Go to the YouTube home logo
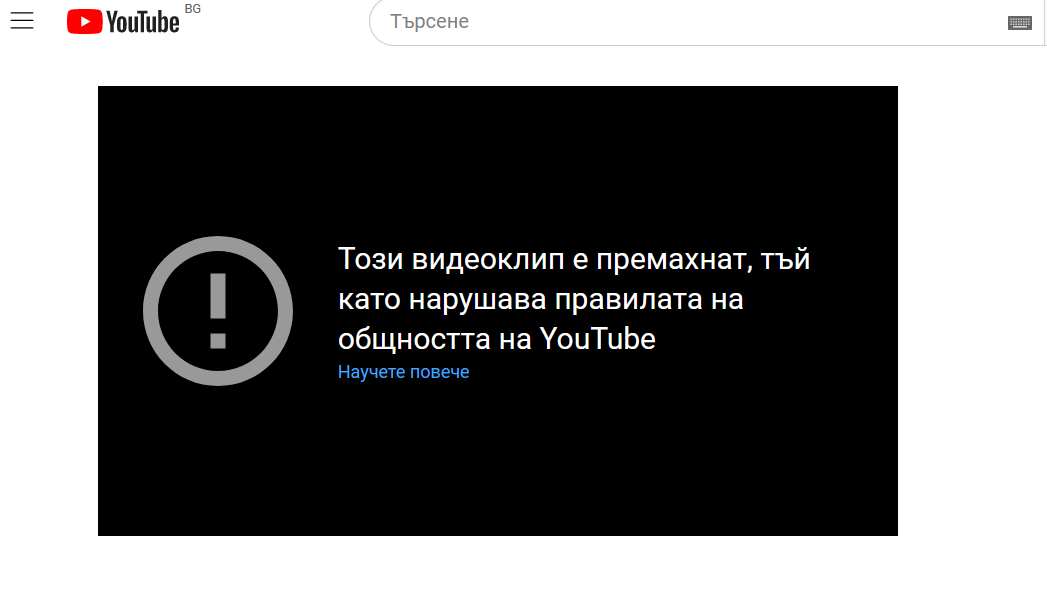 pyautogui.click(x=124, y=22)
